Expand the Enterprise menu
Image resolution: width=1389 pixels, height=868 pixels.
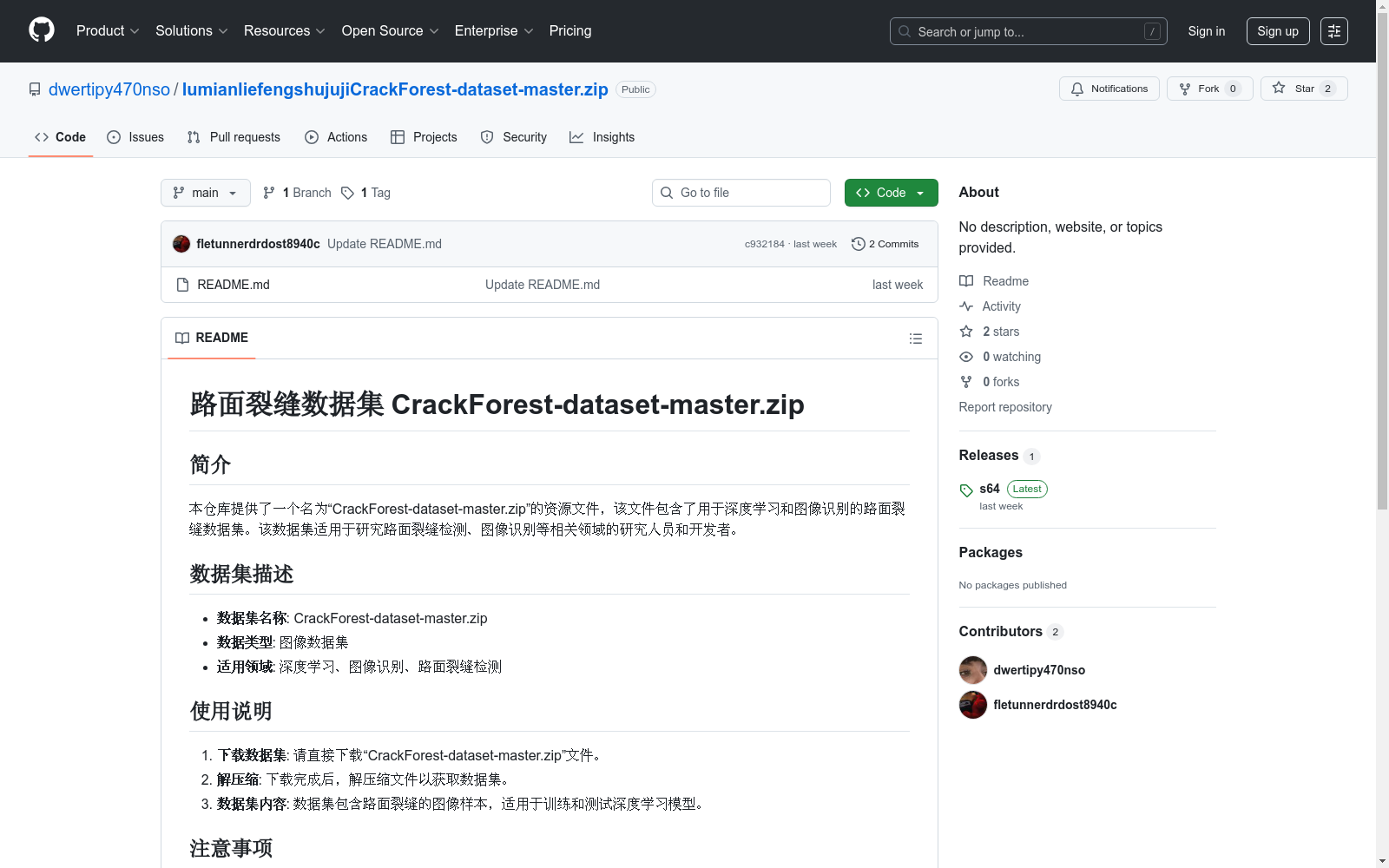(x=494, y=31)
